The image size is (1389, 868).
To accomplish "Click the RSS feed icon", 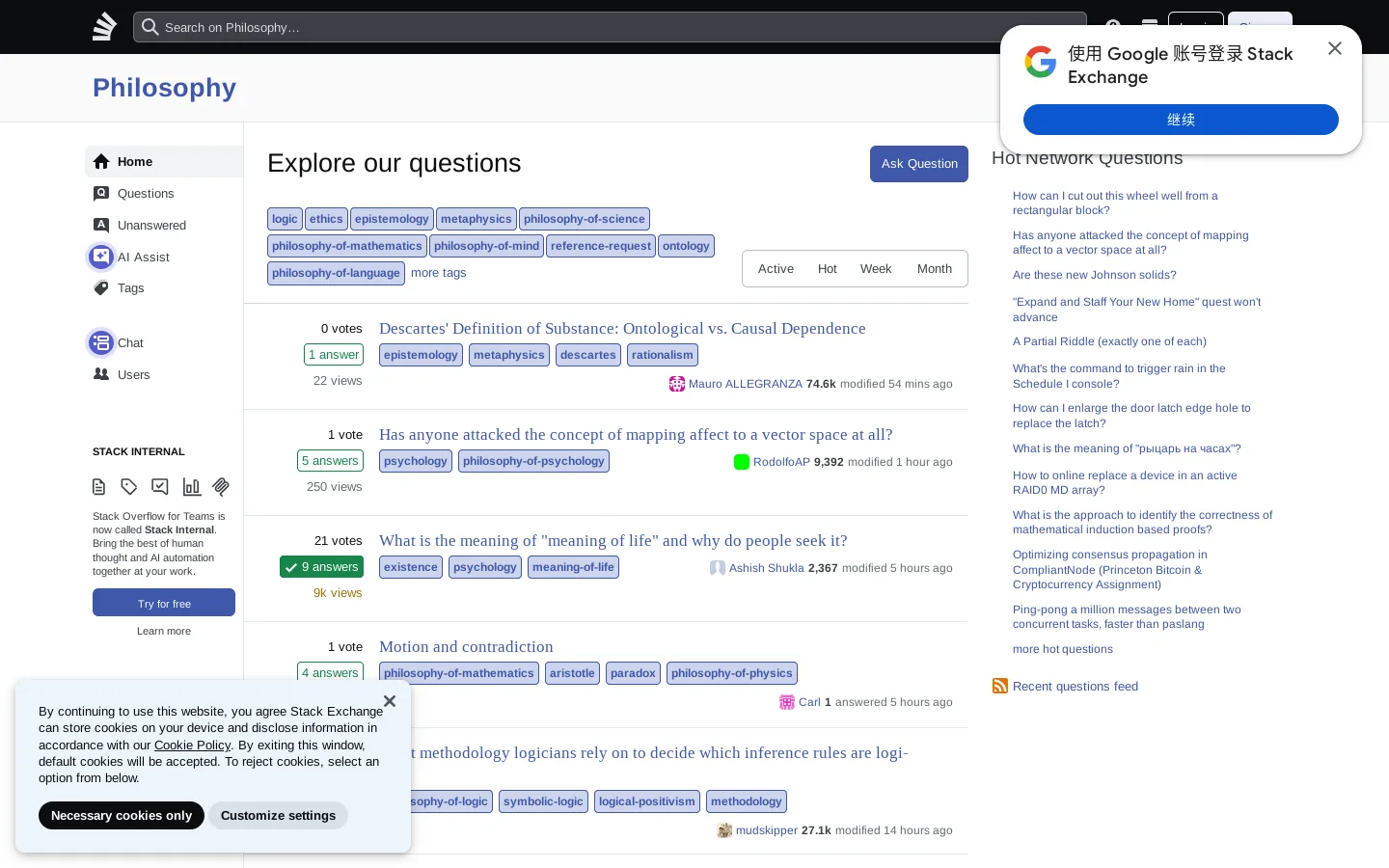I will click(x=1000, y=686).
